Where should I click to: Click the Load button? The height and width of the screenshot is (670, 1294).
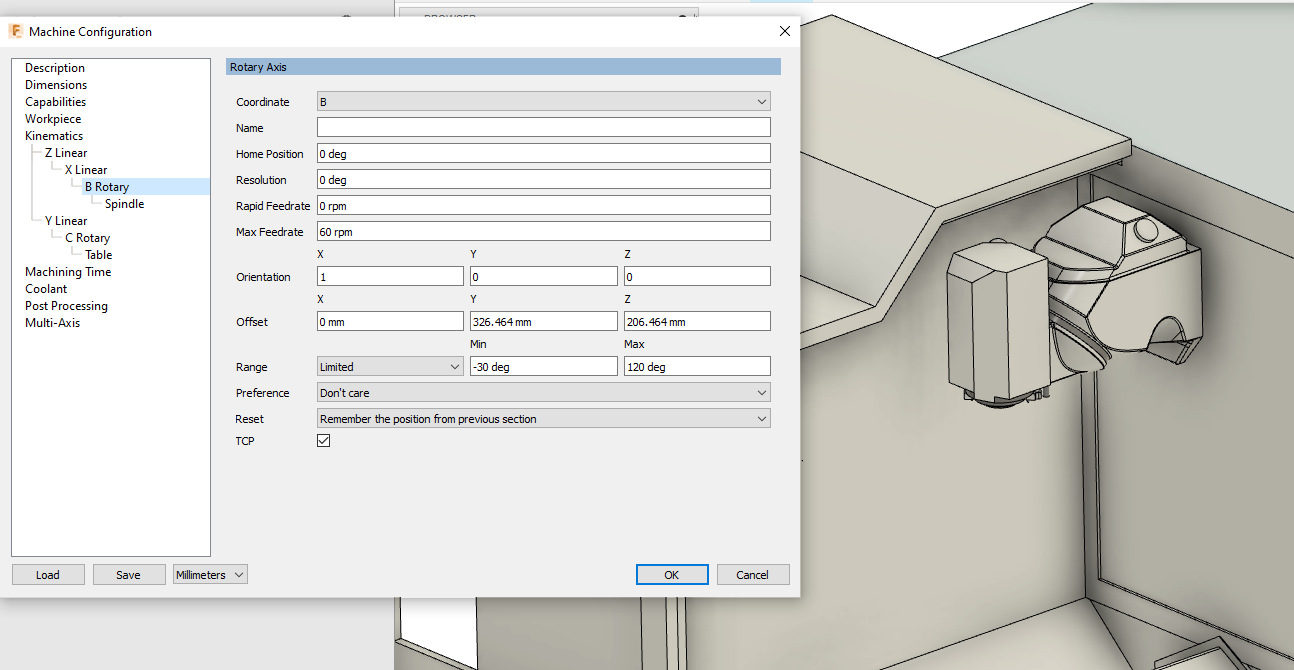pos(48,575)
